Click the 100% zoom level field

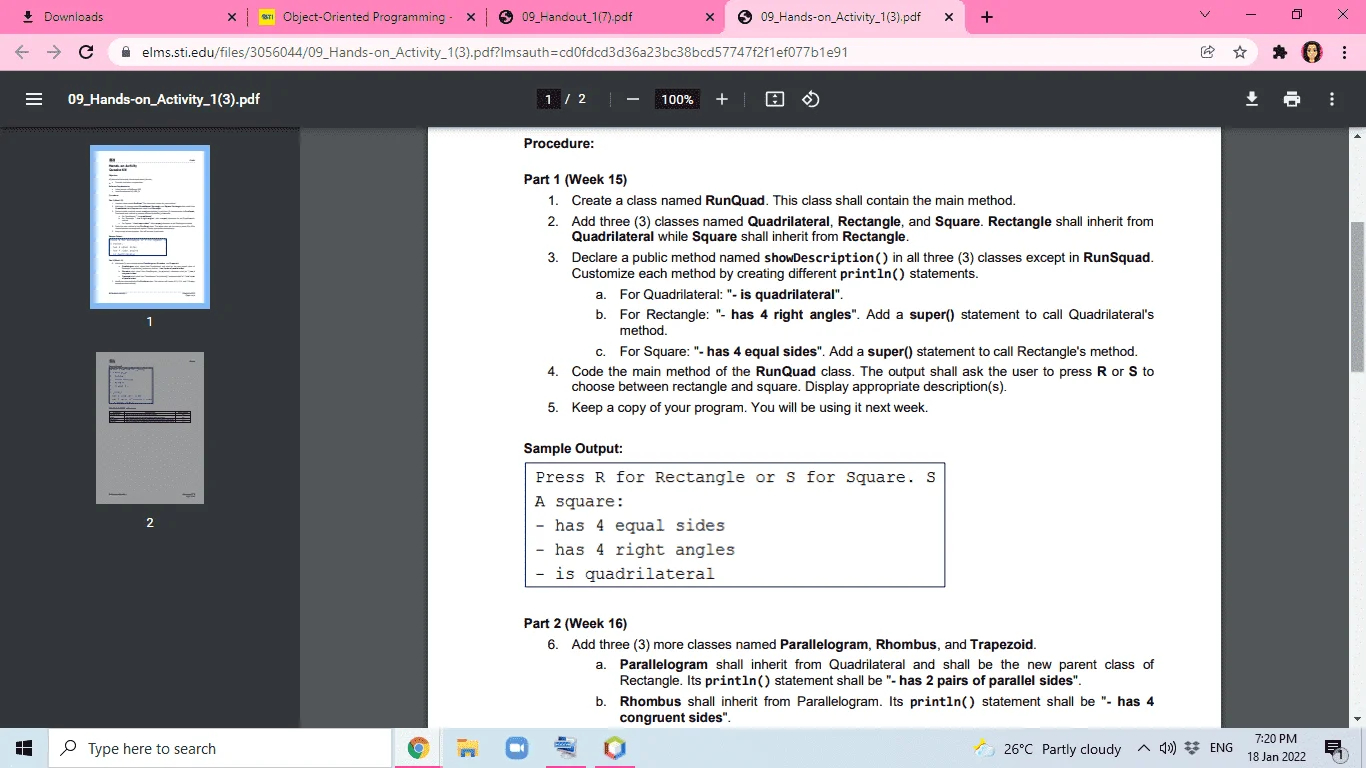(x=677, y=99)
